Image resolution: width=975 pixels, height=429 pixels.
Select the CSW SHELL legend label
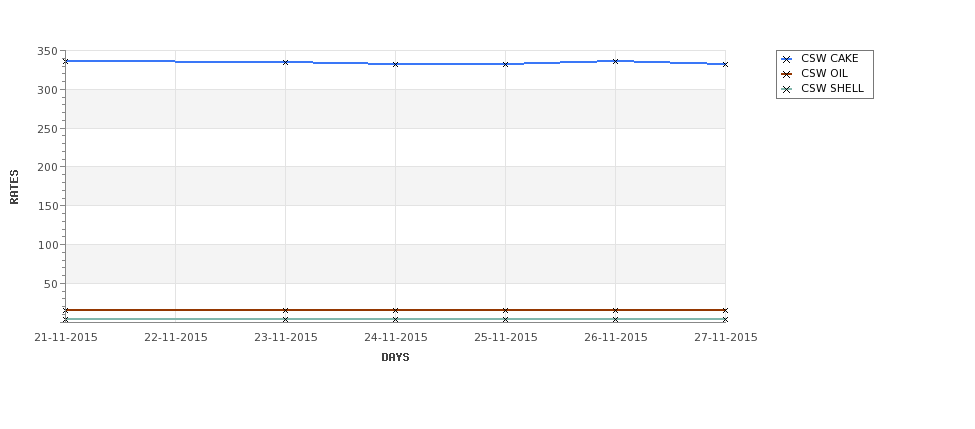click(832, 88)
